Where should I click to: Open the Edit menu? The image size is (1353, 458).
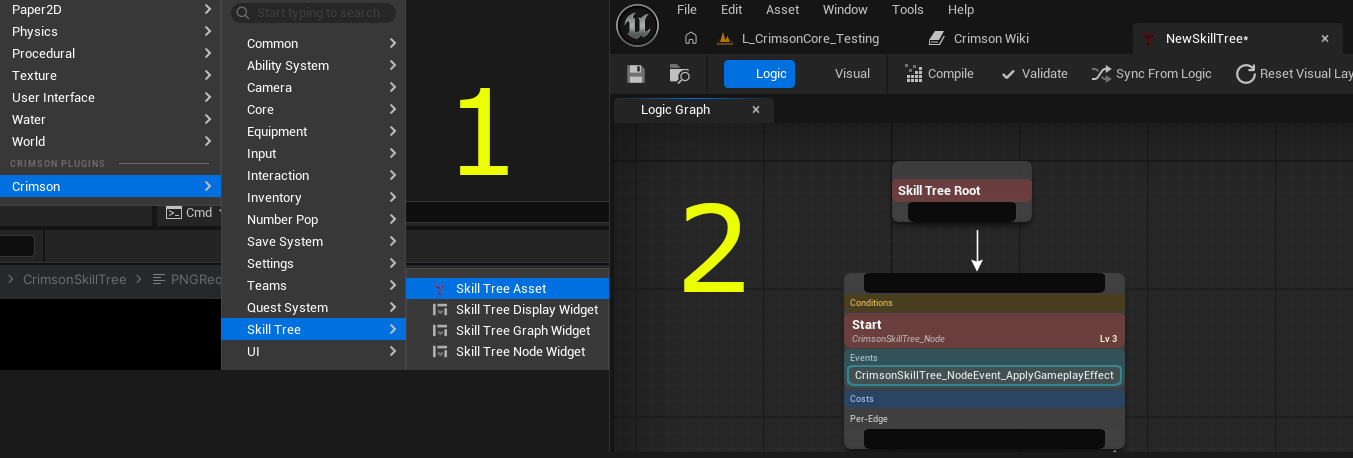[x=732, y=10]
